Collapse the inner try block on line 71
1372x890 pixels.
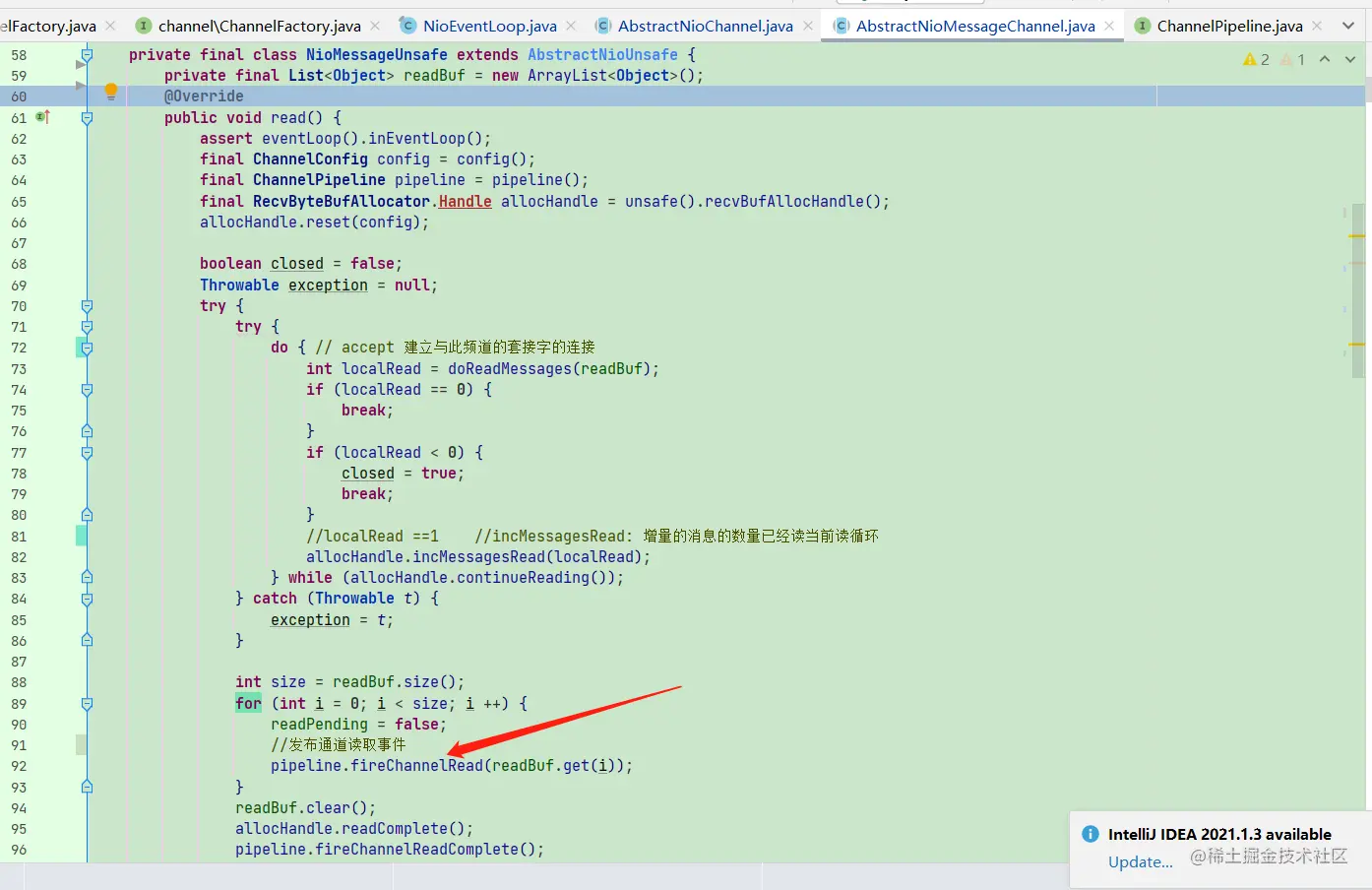[87, 327]
